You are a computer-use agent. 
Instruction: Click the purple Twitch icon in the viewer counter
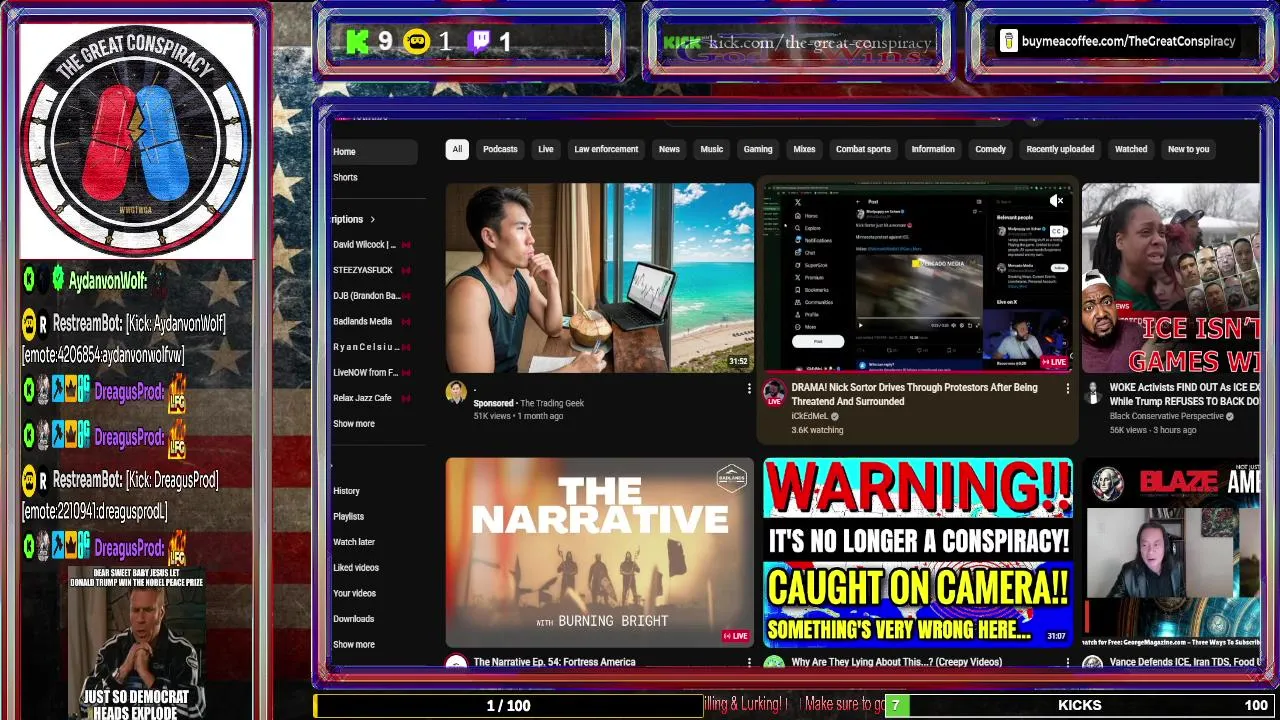pos(479,41)
